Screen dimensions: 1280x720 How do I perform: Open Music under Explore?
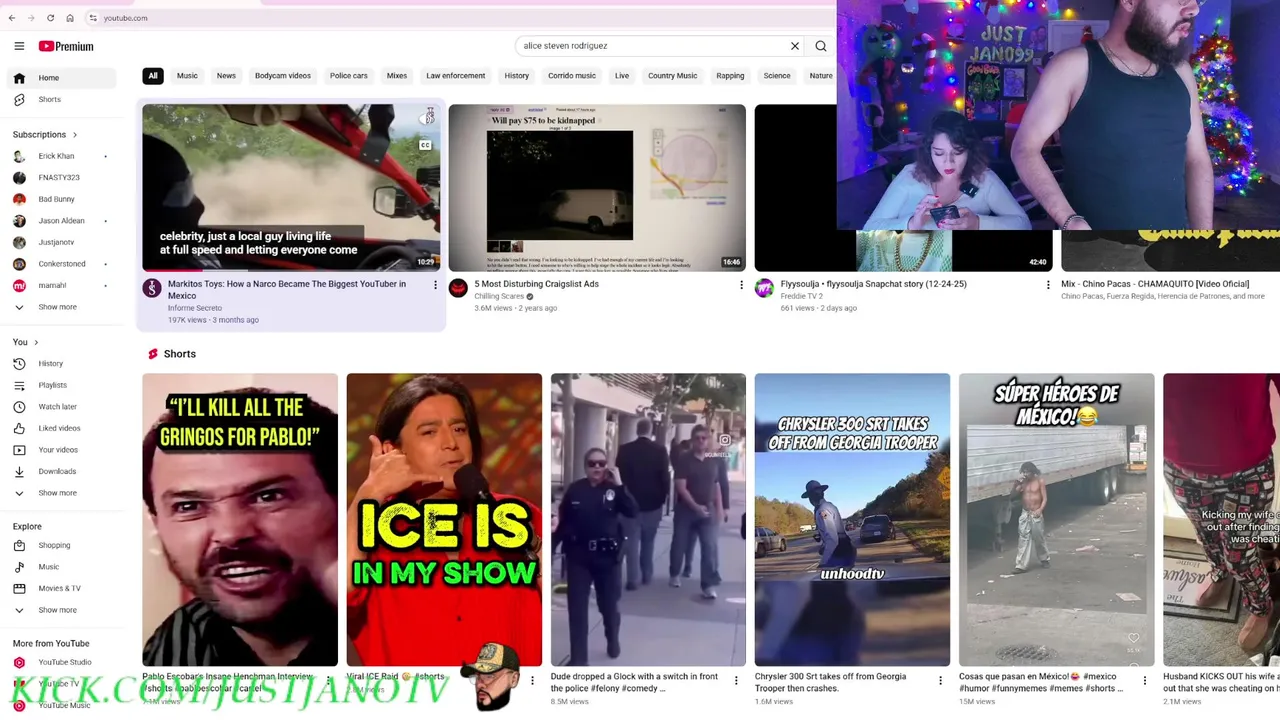click(x=60, y=567)
